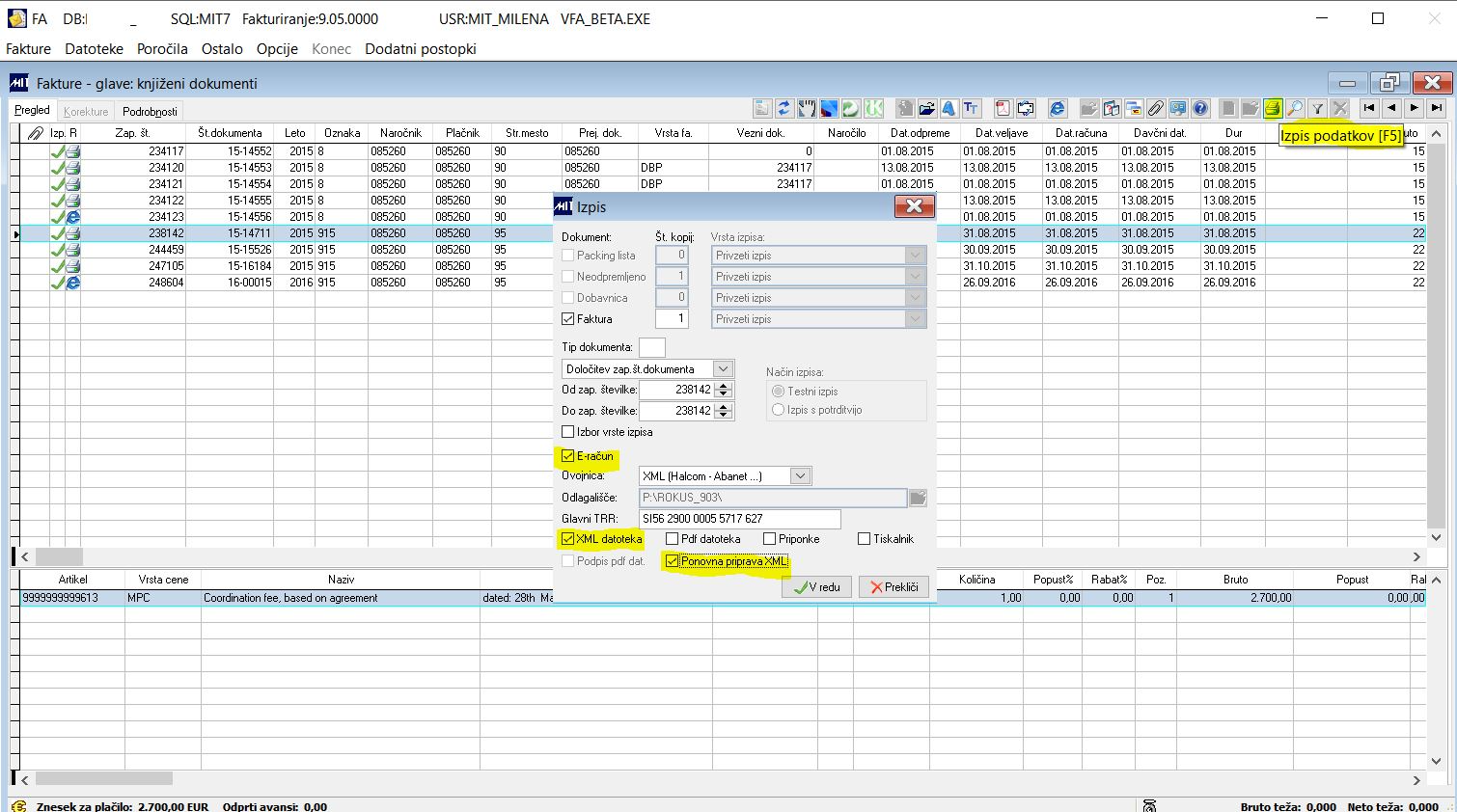Click the refresh arrows toolbar icon
The width and height of the screenshot is (1457, 812).
(783, 109)
